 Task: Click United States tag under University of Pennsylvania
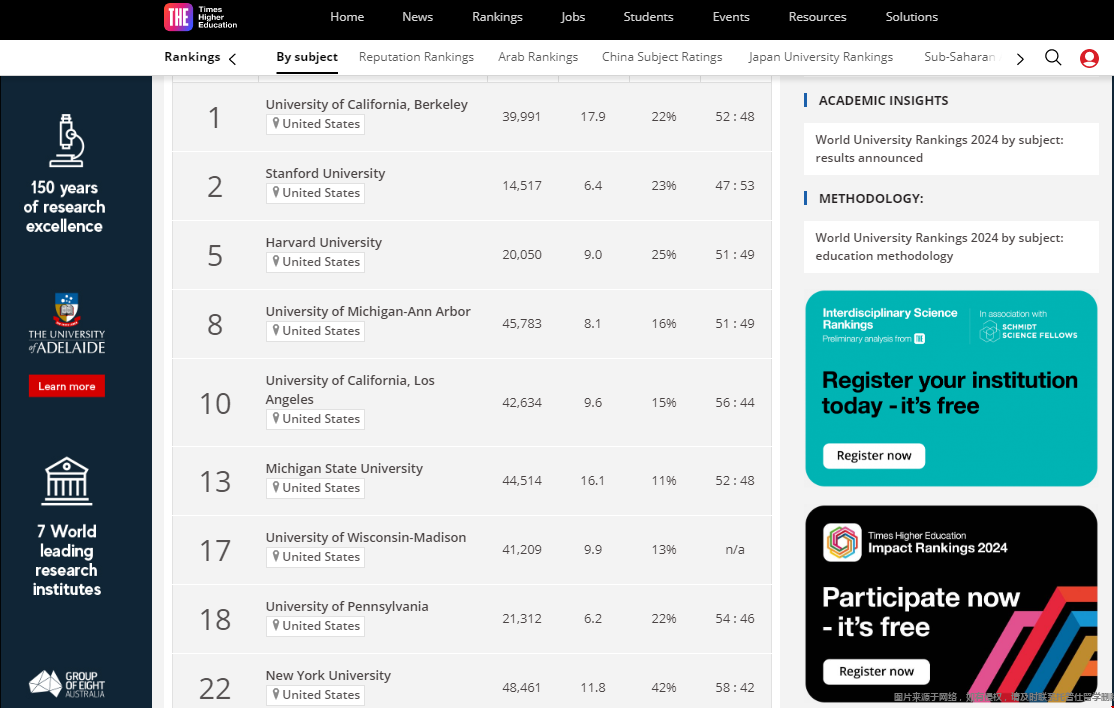(315, 626)
